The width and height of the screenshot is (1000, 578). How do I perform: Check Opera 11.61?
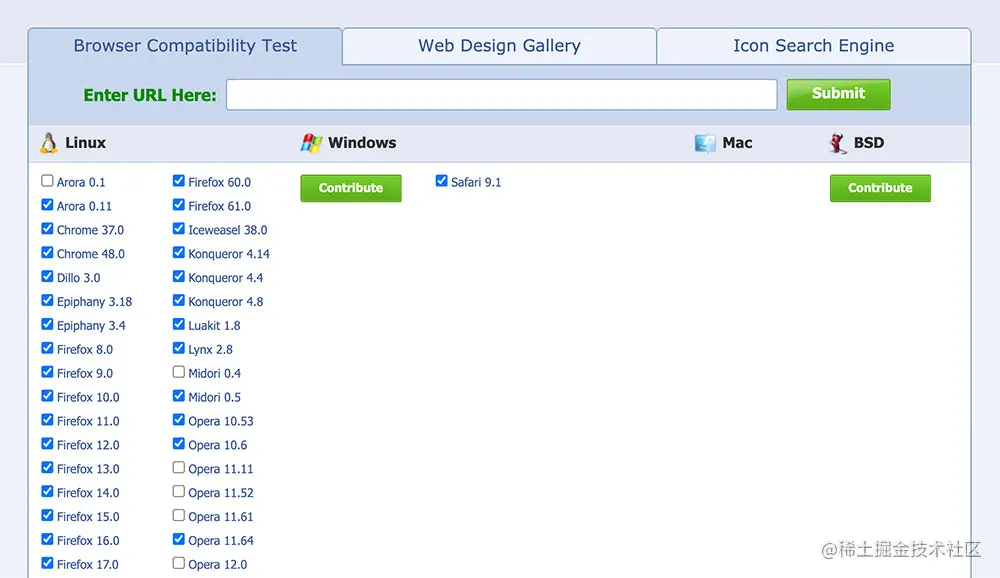(179, 515)
